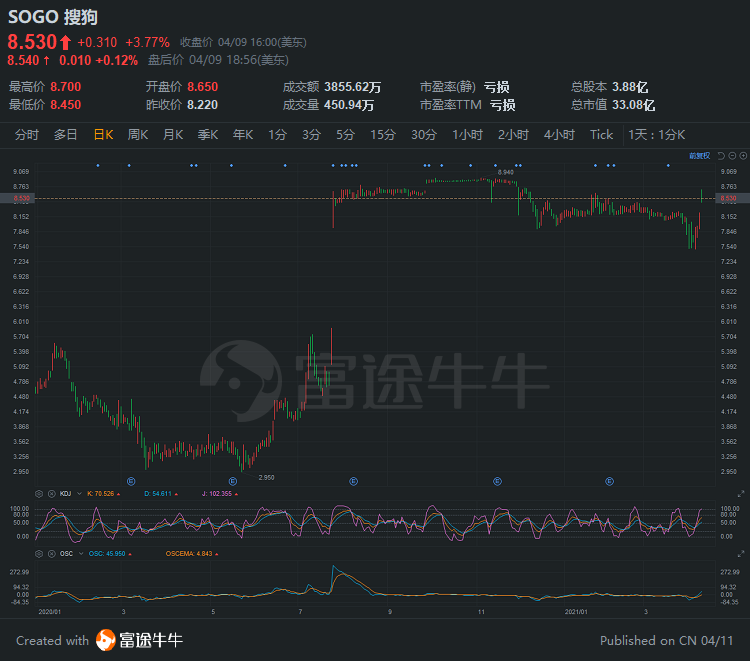The height and width of the screenshot is (661, 750).
Task: Click the earnings E marker near August 2020
Action: [x=353, y=481]
